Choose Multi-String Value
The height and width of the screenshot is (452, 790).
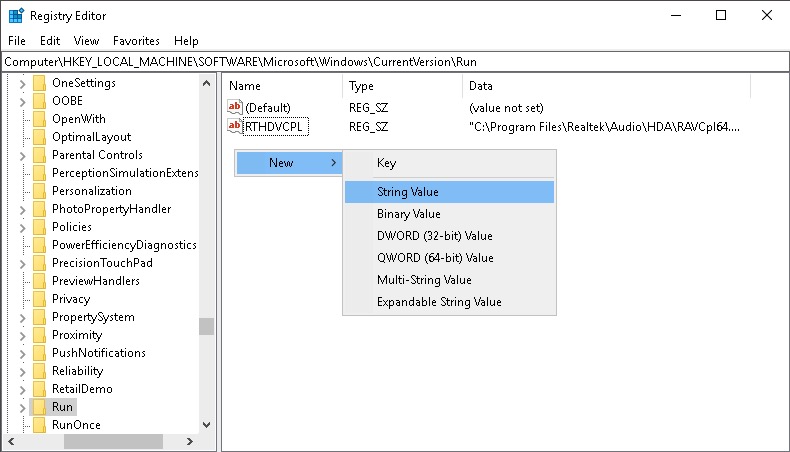449,280
